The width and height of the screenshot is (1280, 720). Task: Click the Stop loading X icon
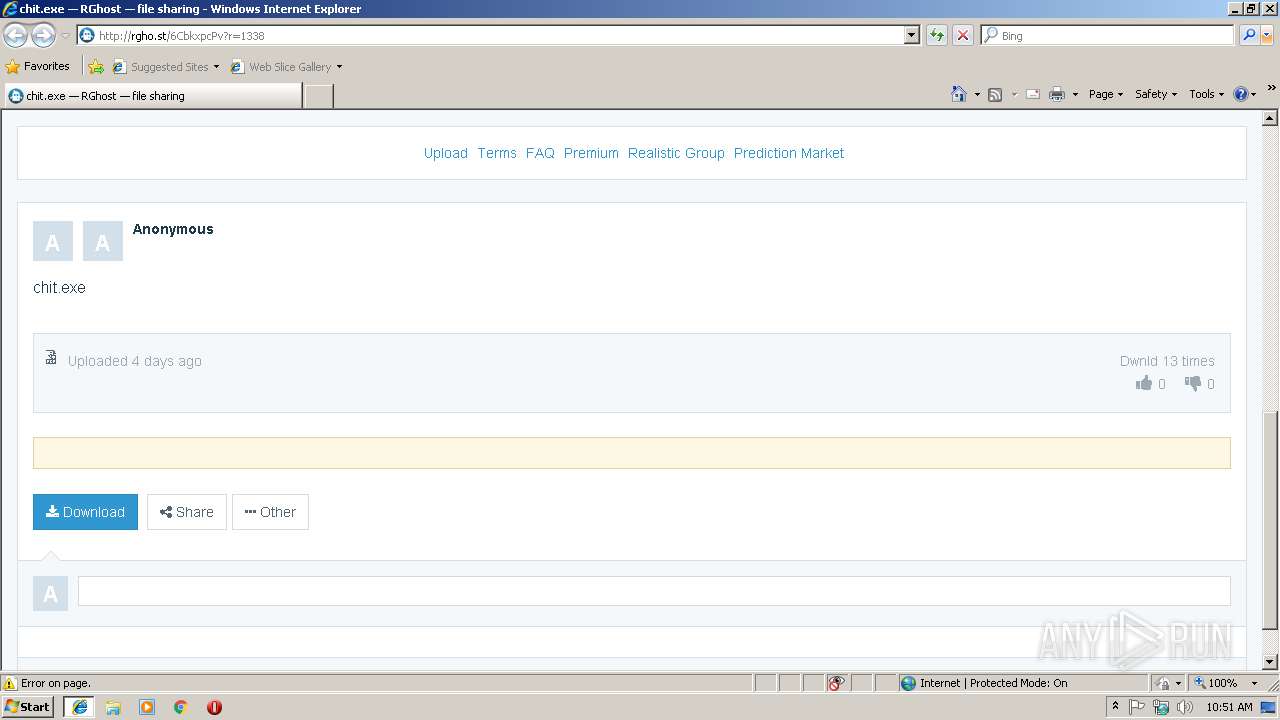point(962,35)
